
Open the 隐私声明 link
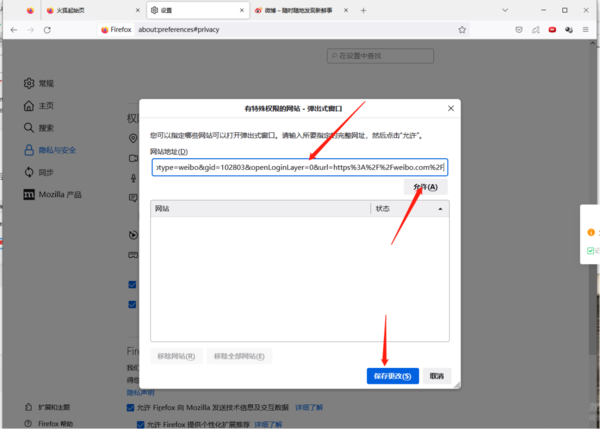coord(140,392)
